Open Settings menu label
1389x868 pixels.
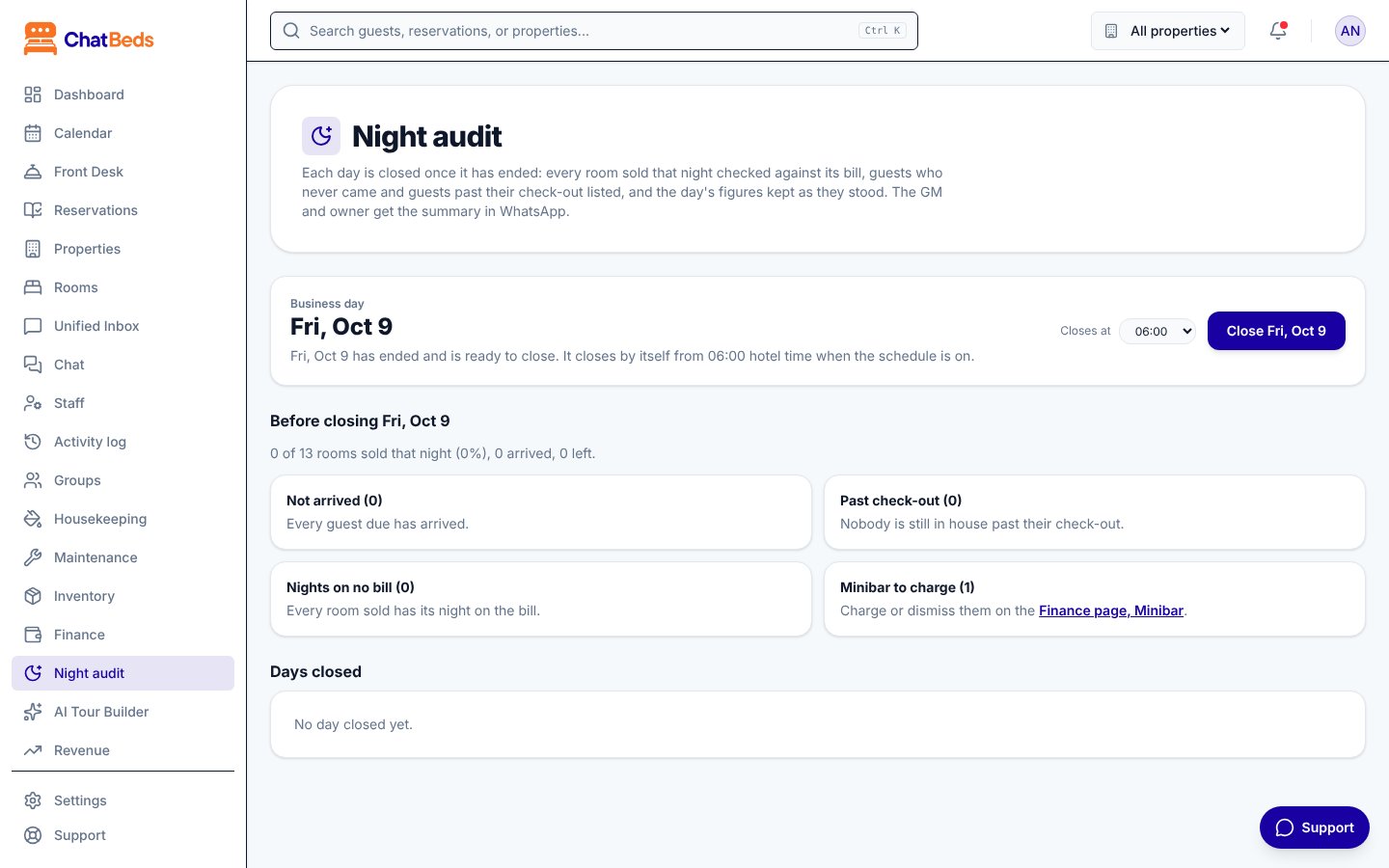click(80, 800)
